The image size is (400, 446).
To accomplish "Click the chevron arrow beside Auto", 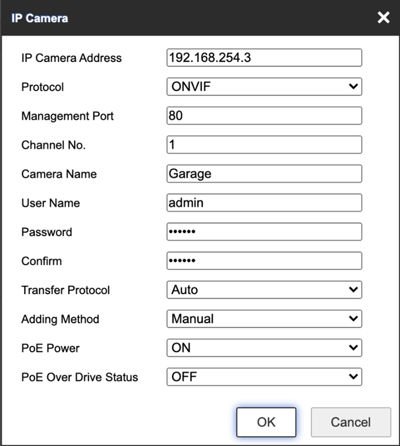I will 353,290.
